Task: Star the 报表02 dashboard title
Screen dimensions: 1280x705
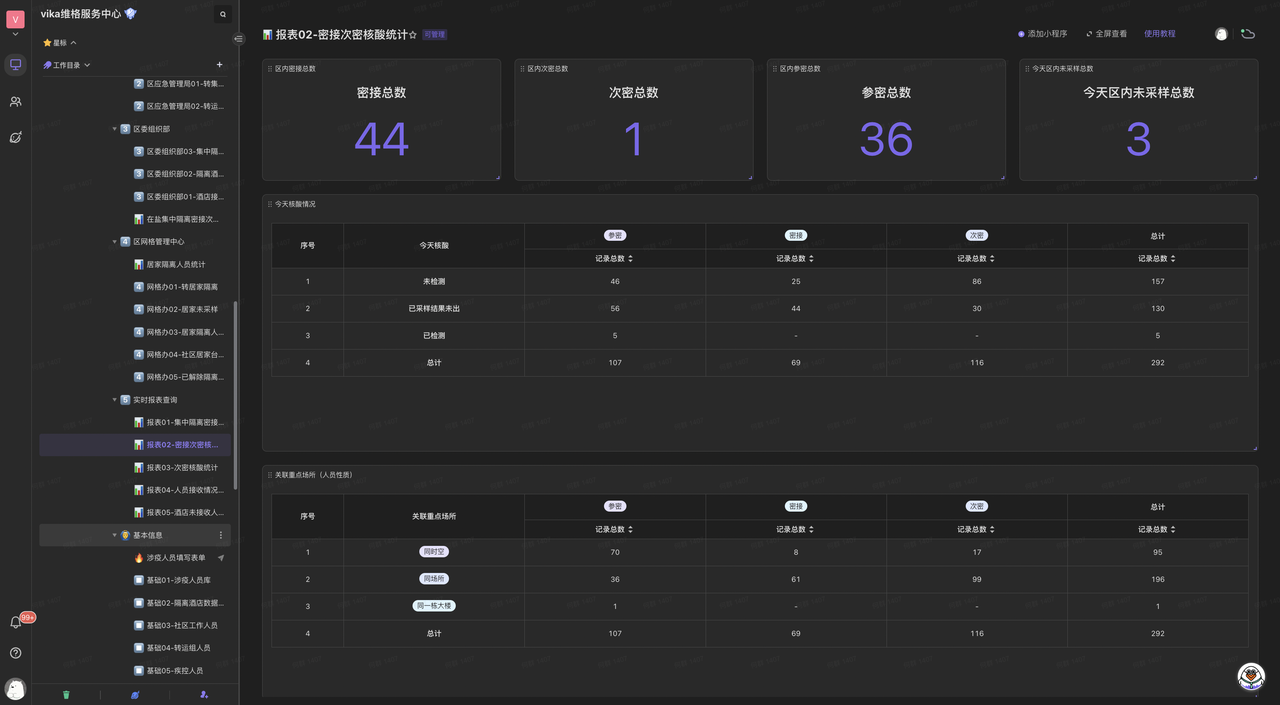Action: (413, 35)
